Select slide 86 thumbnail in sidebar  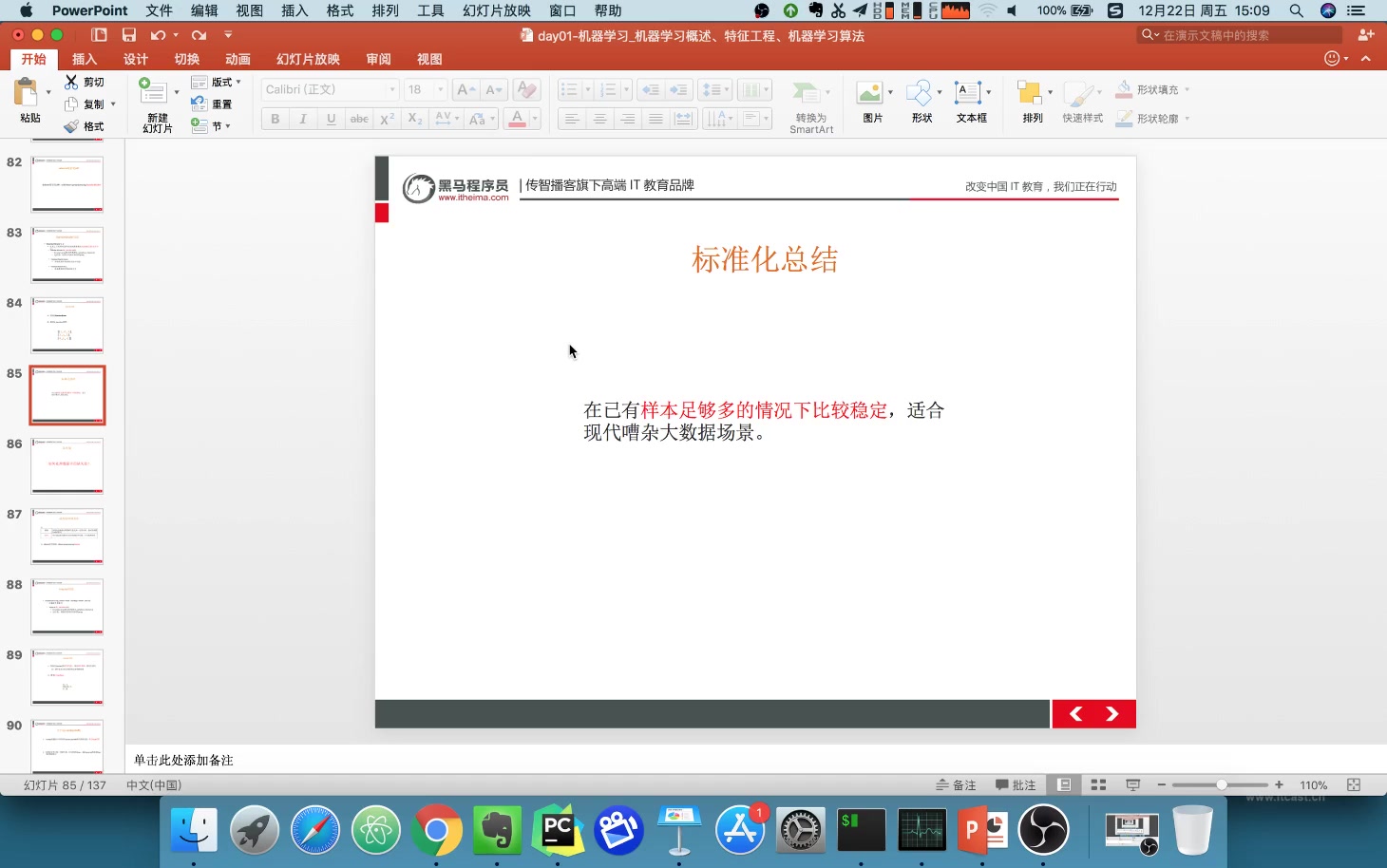[x=66, y=465]
